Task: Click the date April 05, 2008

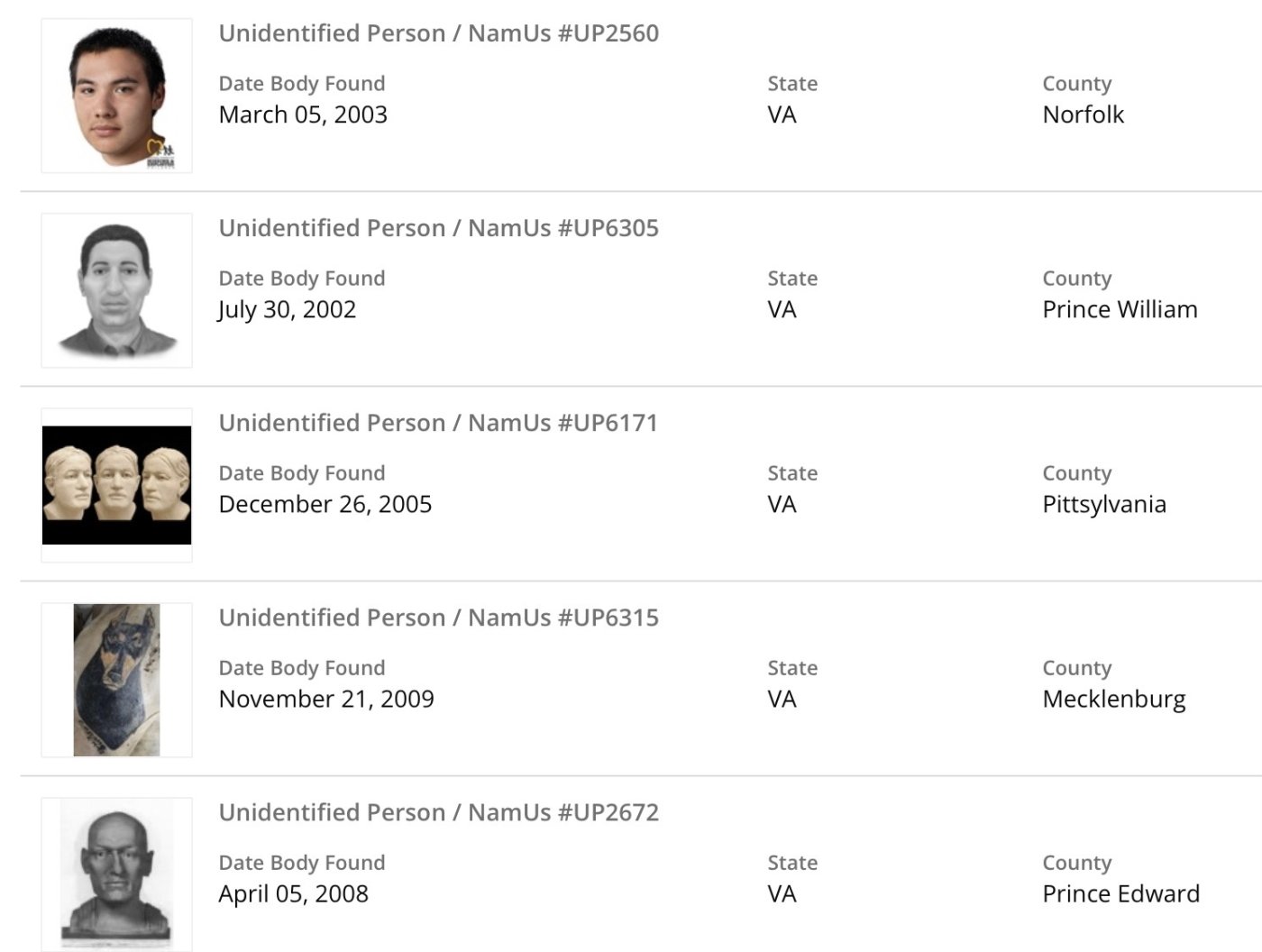Action: 294,893
